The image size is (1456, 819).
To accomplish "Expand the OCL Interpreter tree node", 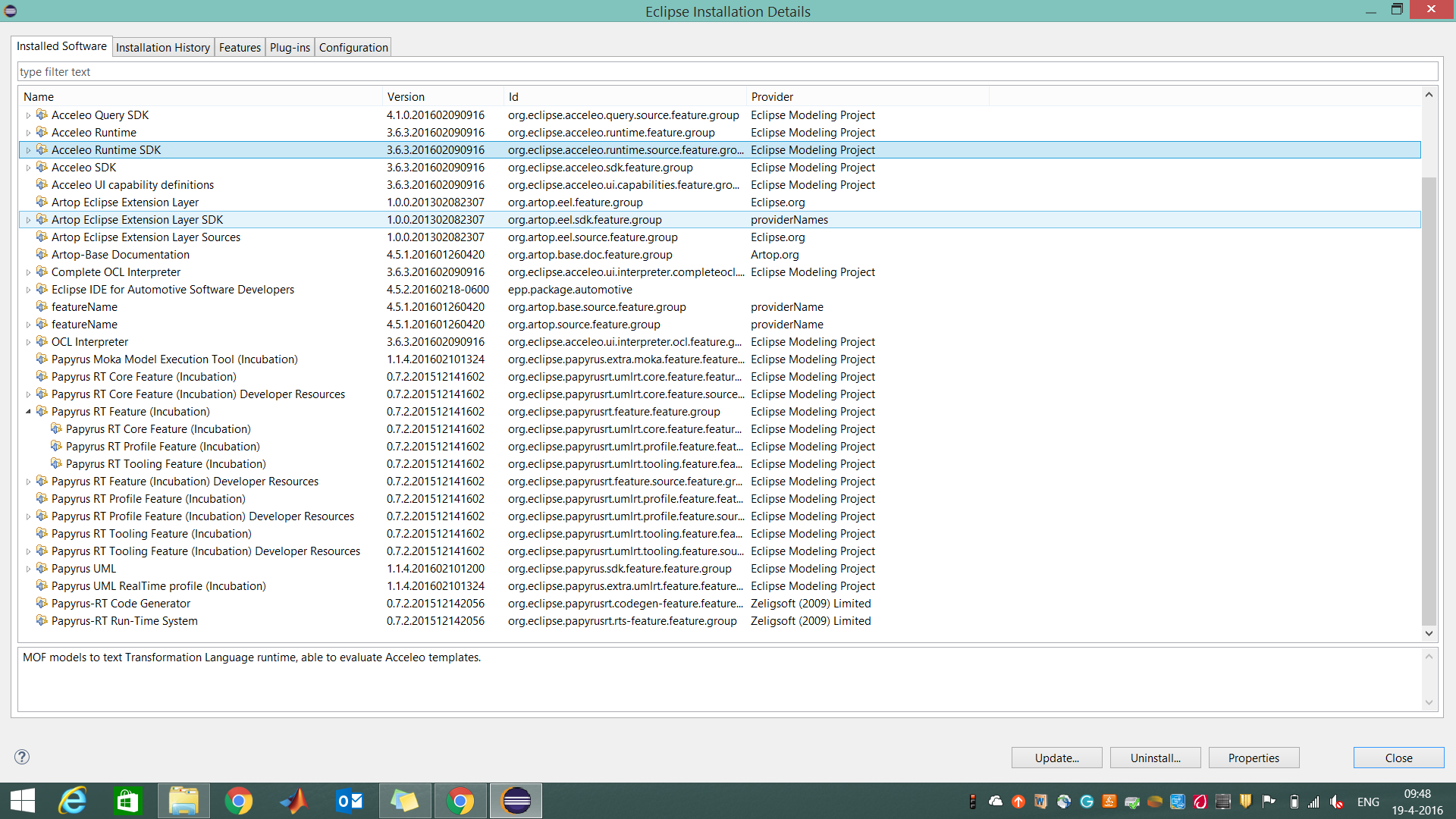I will (x=28, y=342).
